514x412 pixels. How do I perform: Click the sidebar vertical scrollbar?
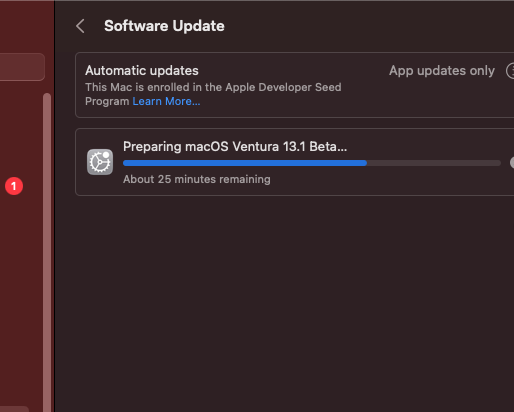click(x=47, y=252)
